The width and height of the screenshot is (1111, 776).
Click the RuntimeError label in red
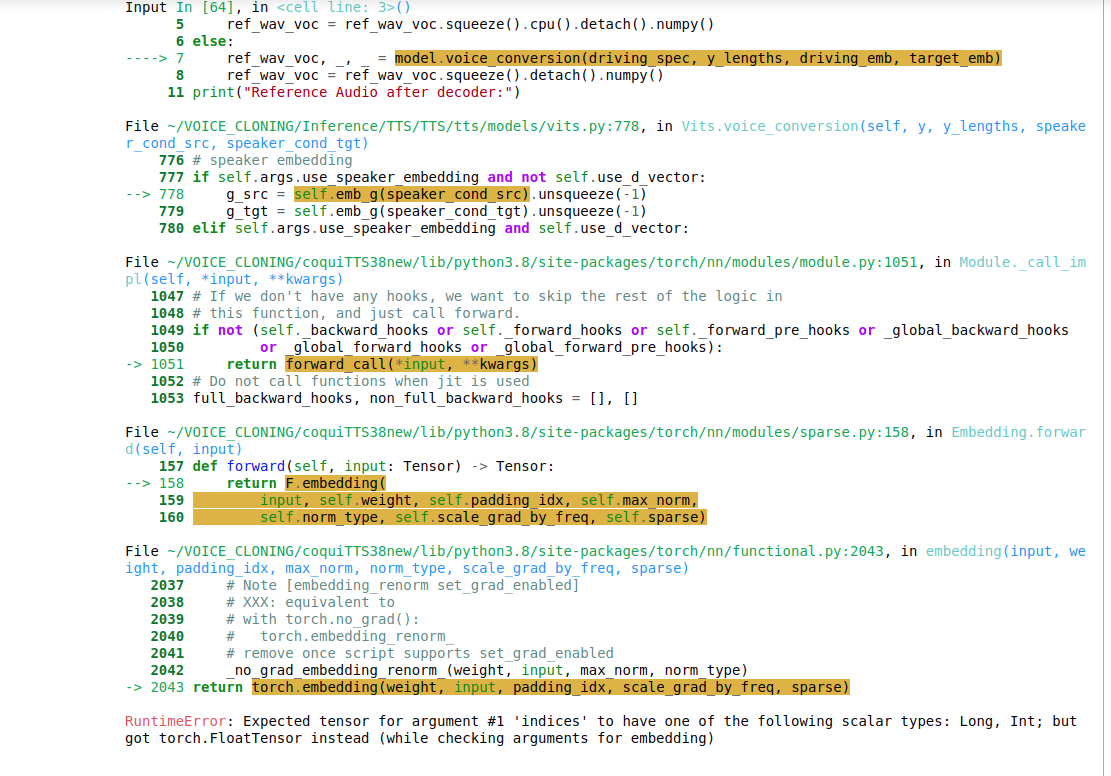pyautogui.click(x=175, y=721)
